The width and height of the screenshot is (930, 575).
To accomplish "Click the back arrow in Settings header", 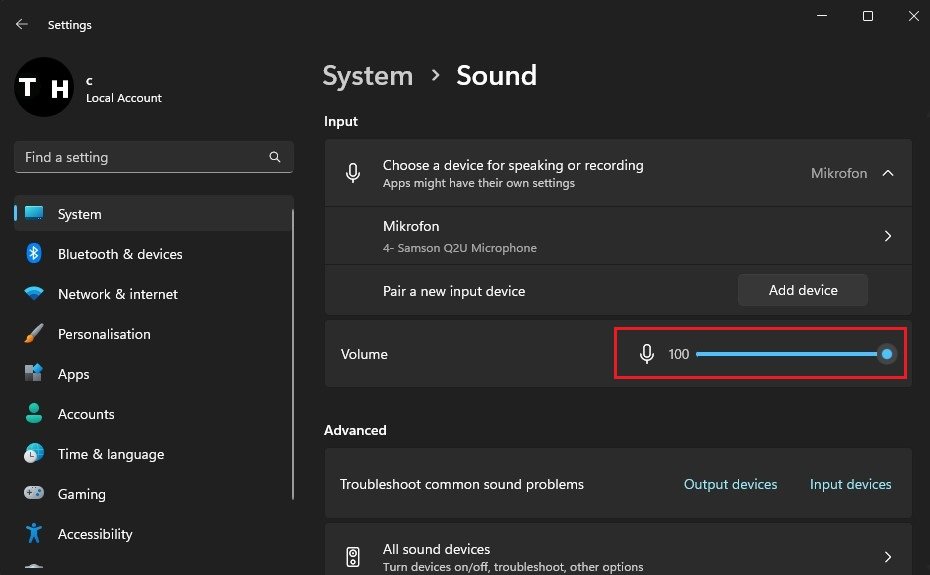I will coord(22,24).
